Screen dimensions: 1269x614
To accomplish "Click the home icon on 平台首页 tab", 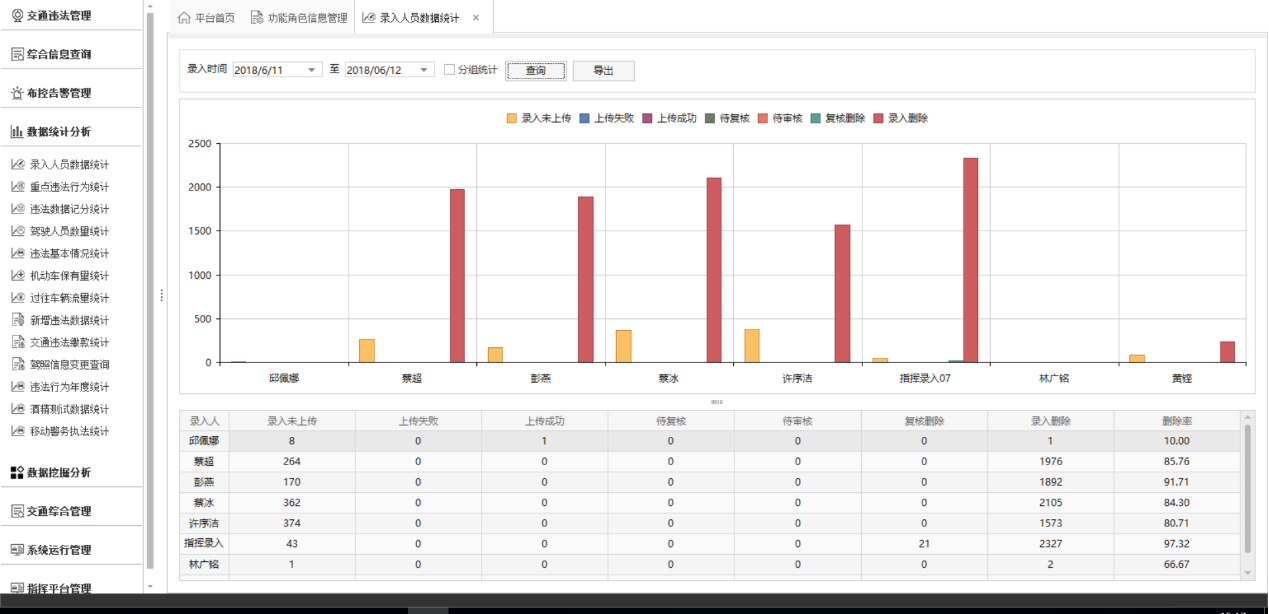I will click(184, 18).
